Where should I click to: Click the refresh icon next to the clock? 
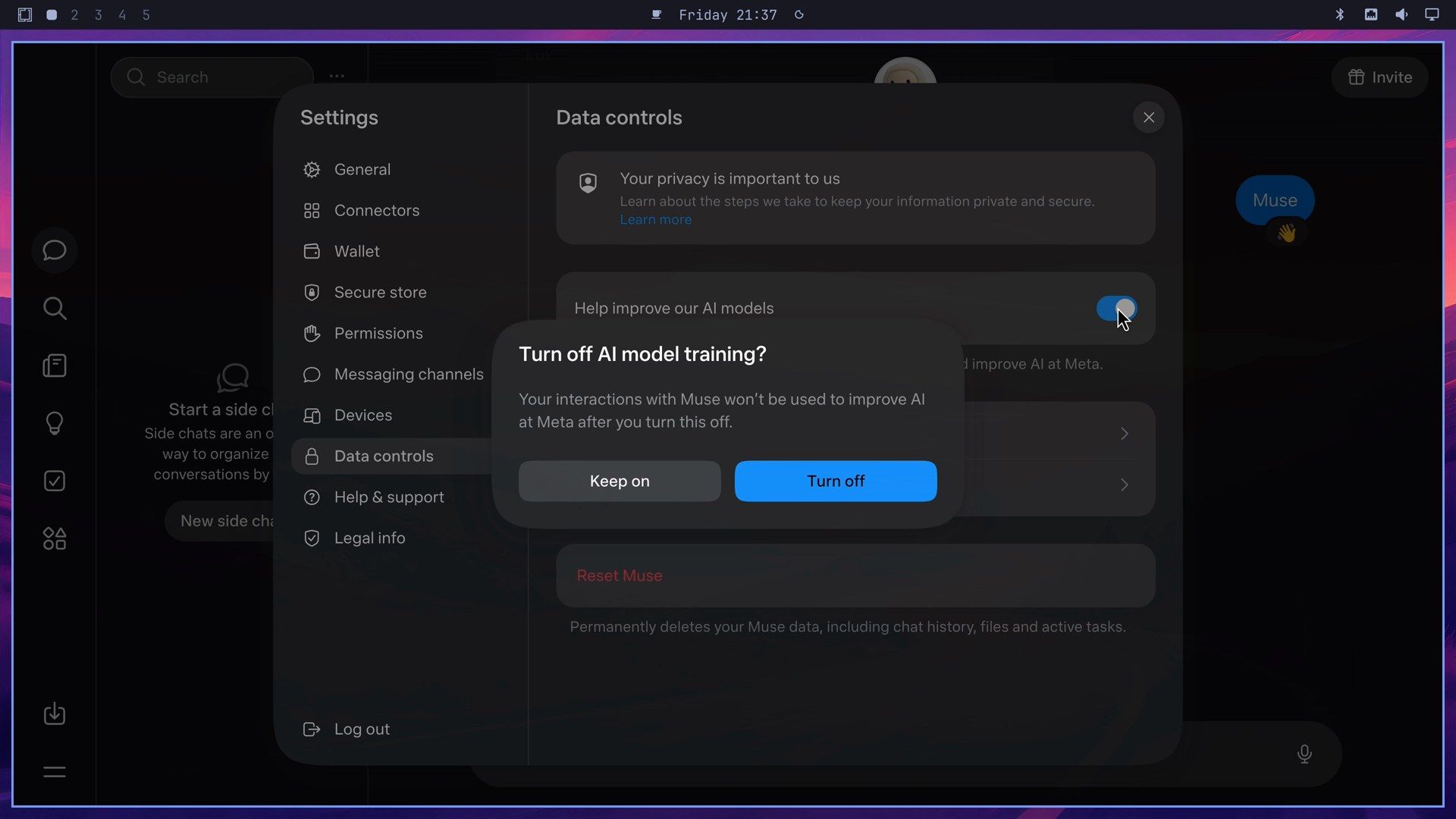tap(799, 14)
